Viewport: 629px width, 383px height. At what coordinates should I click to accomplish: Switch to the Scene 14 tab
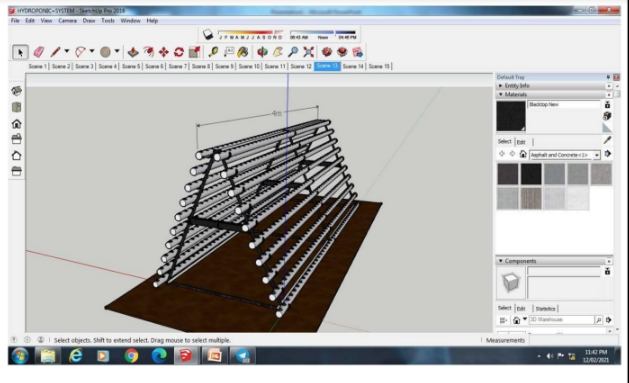(353, 66)
